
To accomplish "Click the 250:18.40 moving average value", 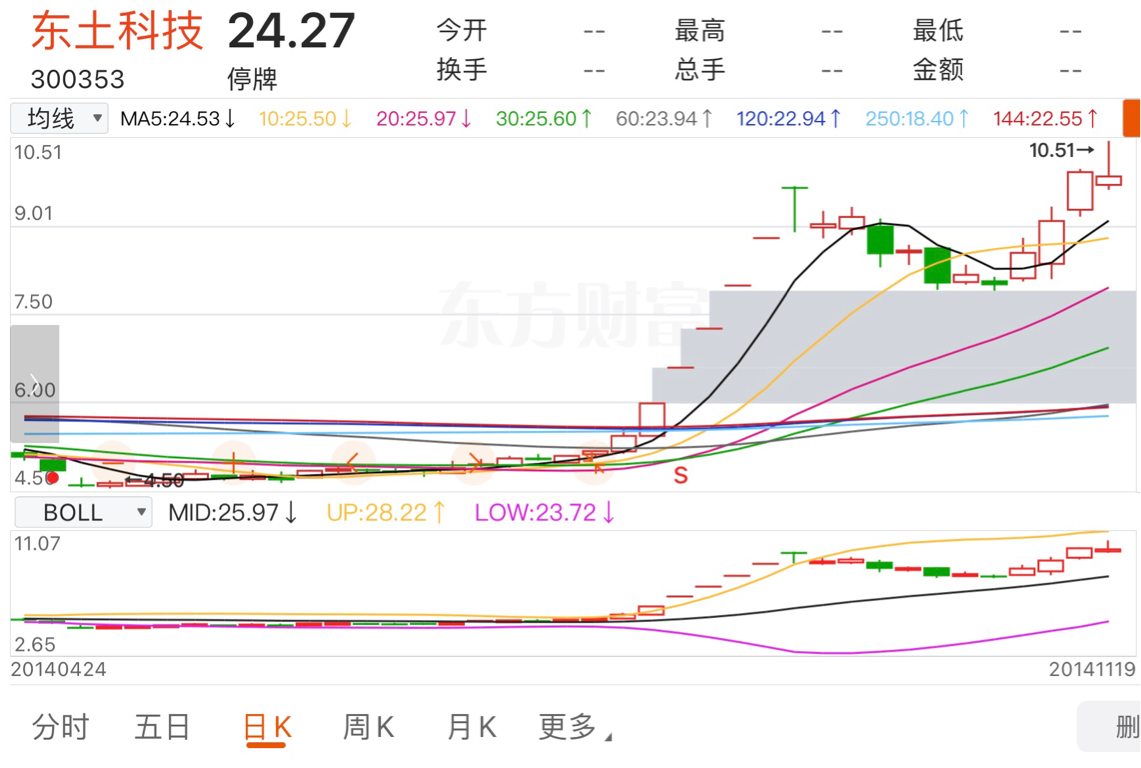I will pyautogui.click(x=917, y=119).
